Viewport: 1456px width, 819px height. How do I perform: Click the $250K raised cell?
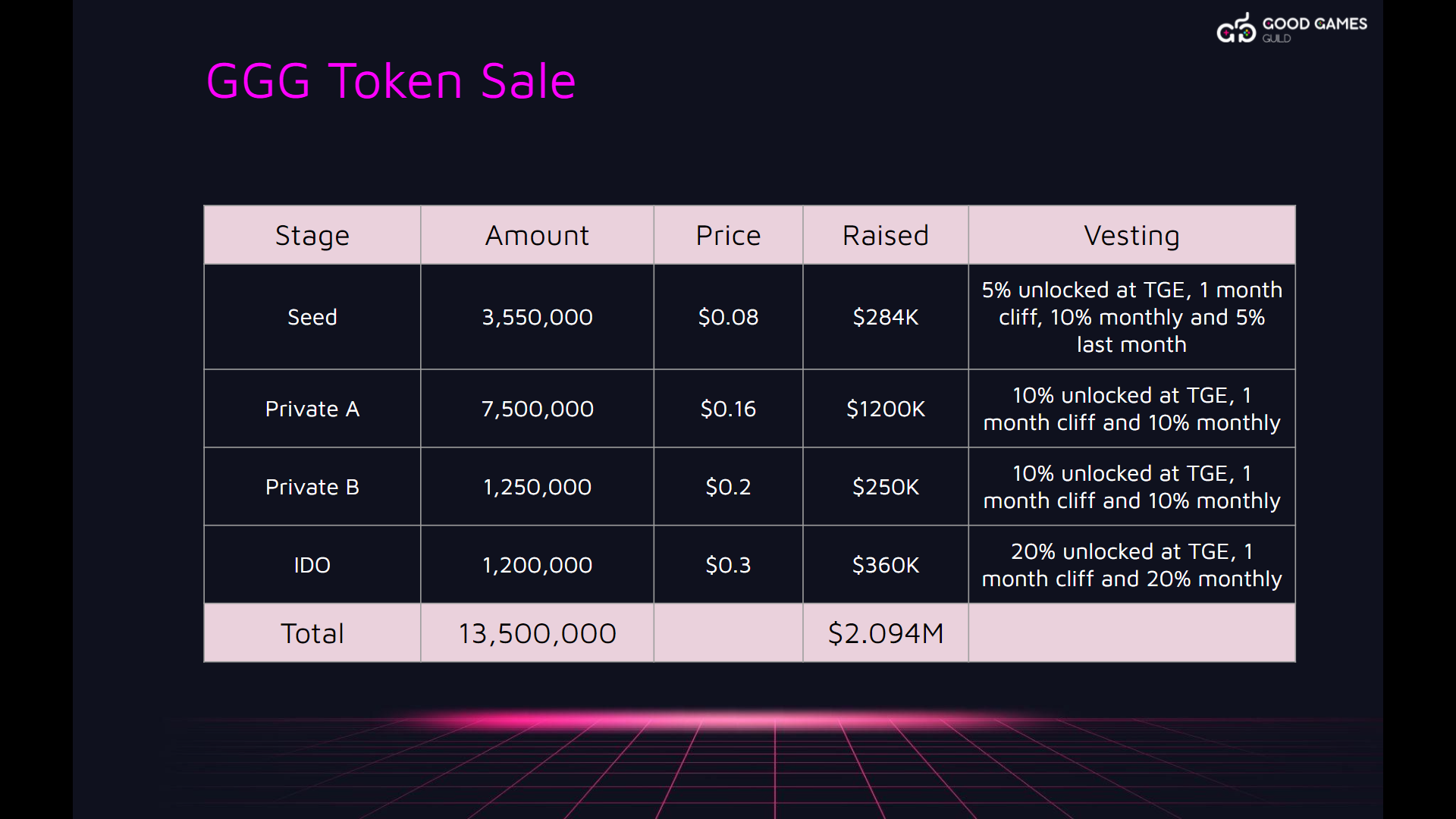(886, 487)
